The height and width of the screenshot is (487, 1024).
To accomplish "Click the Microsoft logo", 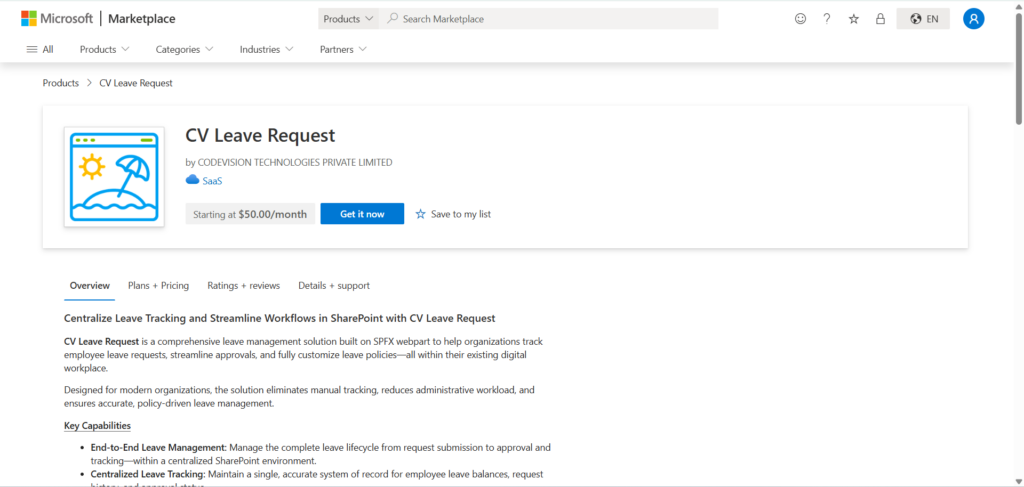I will (x=57, y=19).
